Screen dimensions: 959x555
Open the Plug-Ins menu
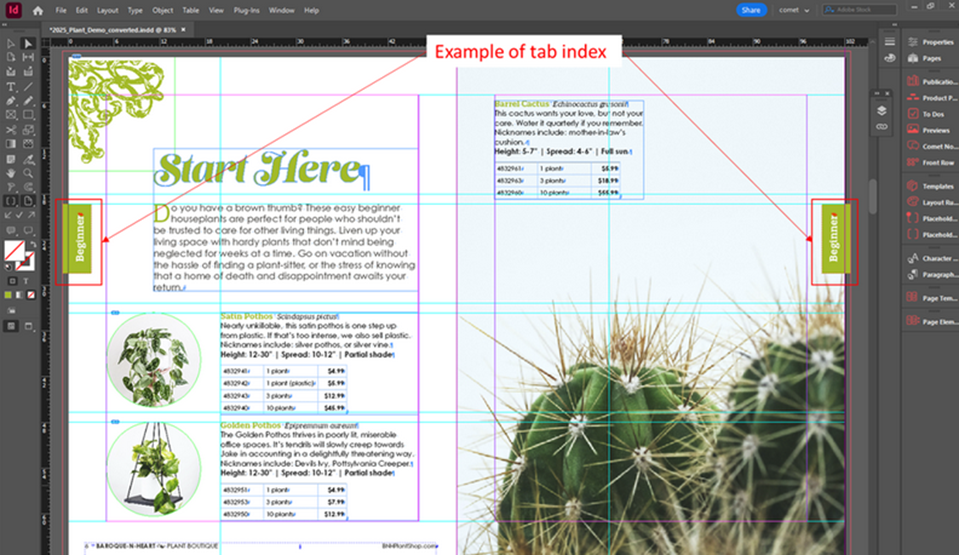246,10
